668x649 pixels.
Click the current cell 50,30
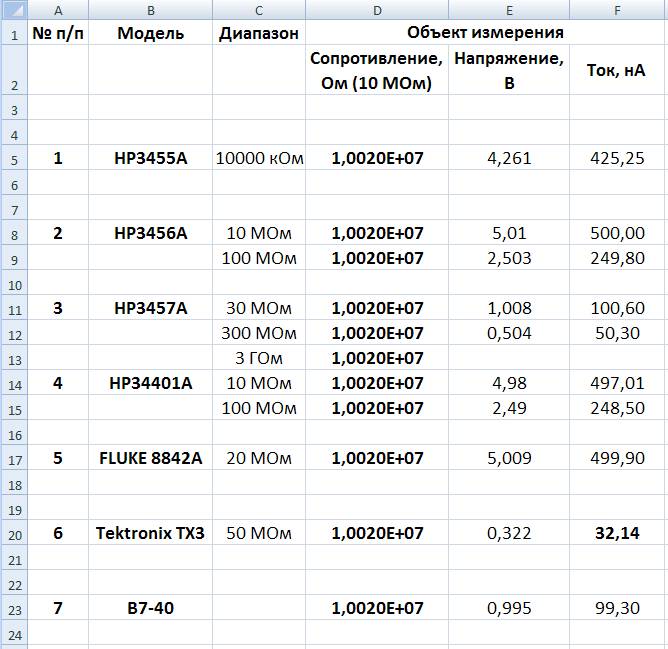(617, 332)
